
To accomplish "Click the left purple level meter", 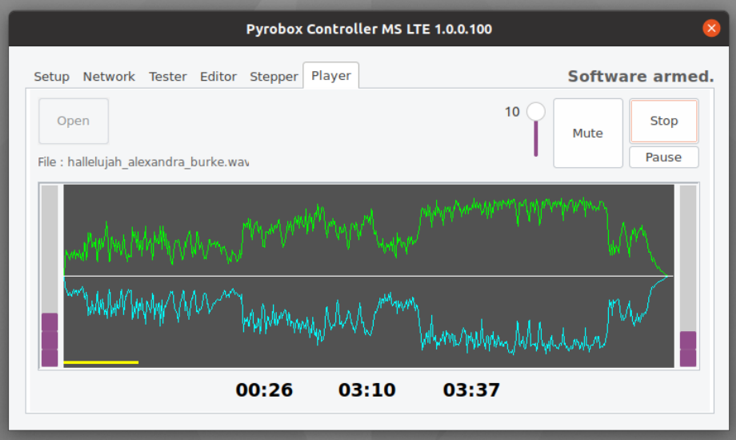I will click(50, 340).
